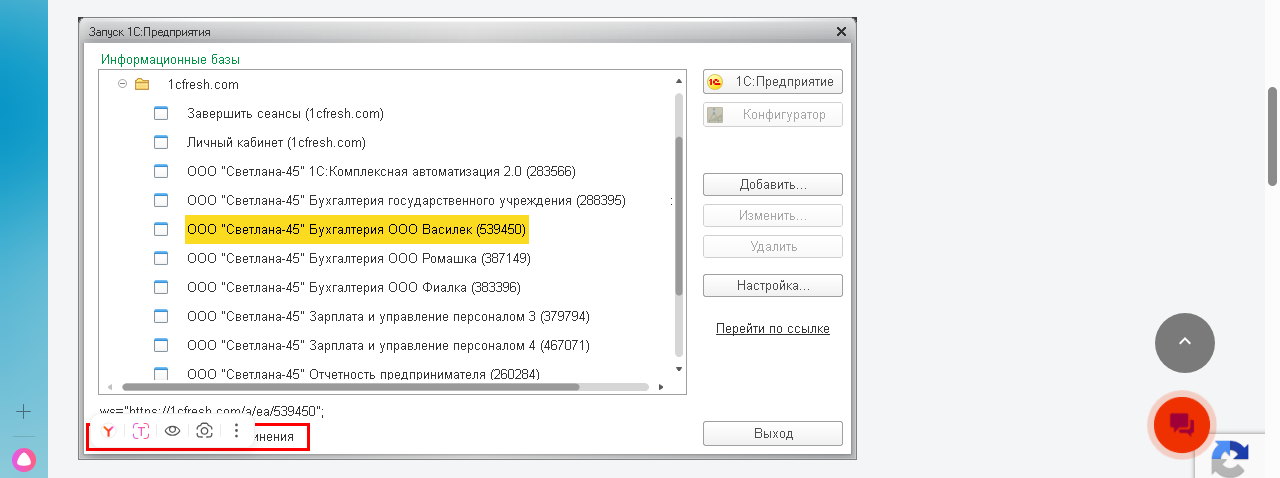The width and height of the screenshot is (1280, 478).
Task: Collapse the 1cfresh.com folder tree node
Action: tap(122, 84)
